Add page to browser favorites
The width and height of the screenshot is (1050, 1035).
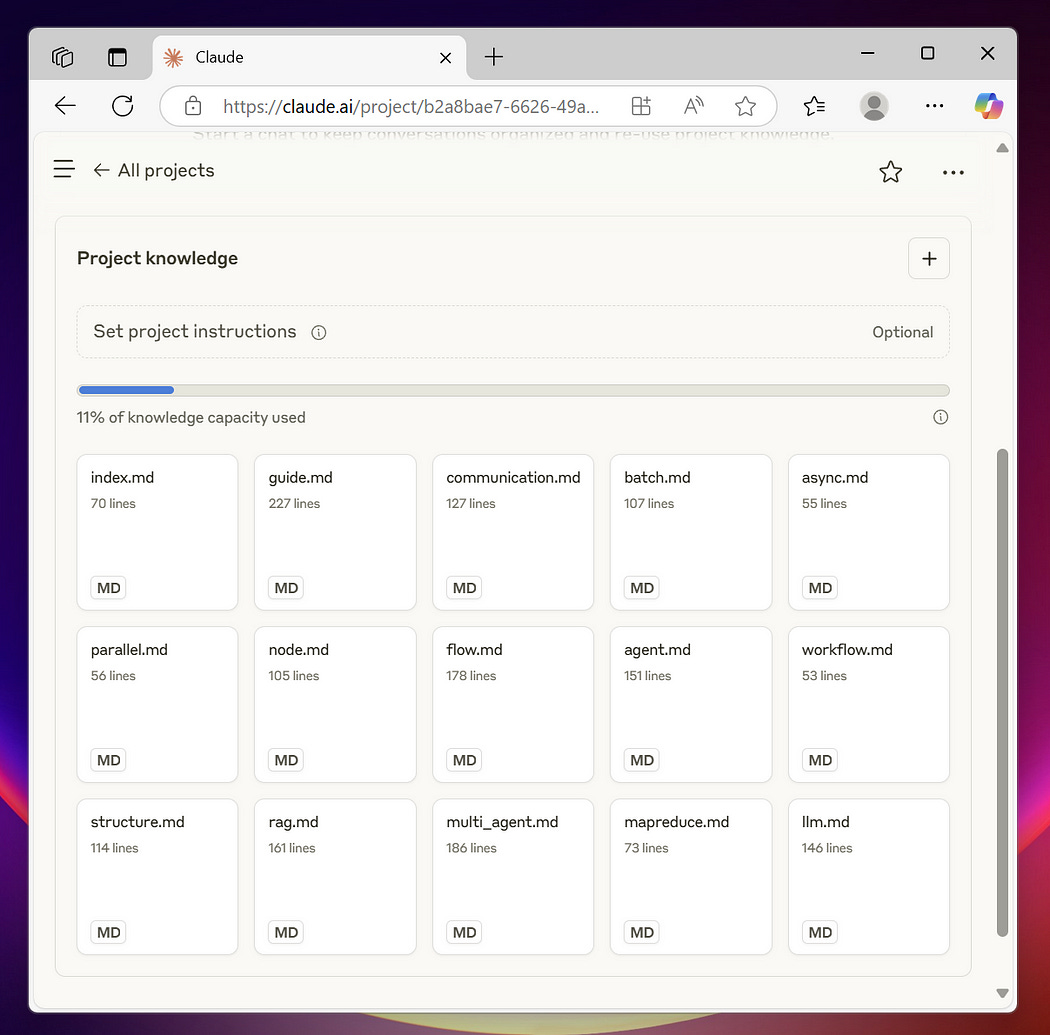pyautogui.click(x=745, y=106)
